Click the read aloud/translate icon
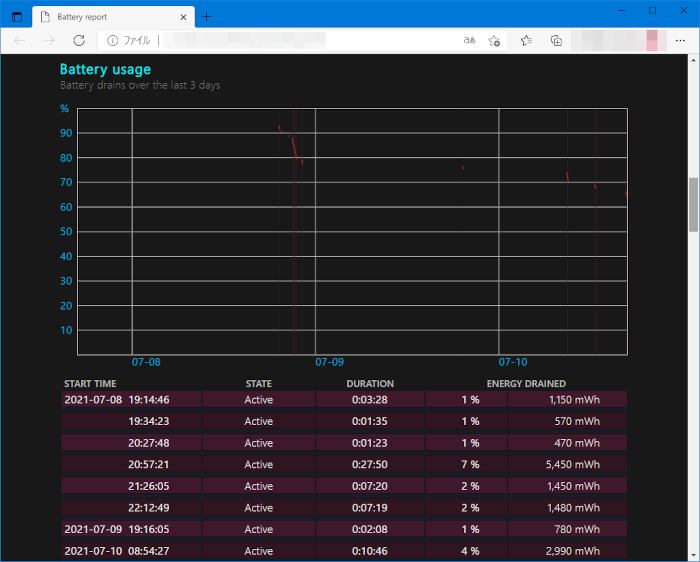The height and width of the screenshot is (562, 700). pos(469,40)
